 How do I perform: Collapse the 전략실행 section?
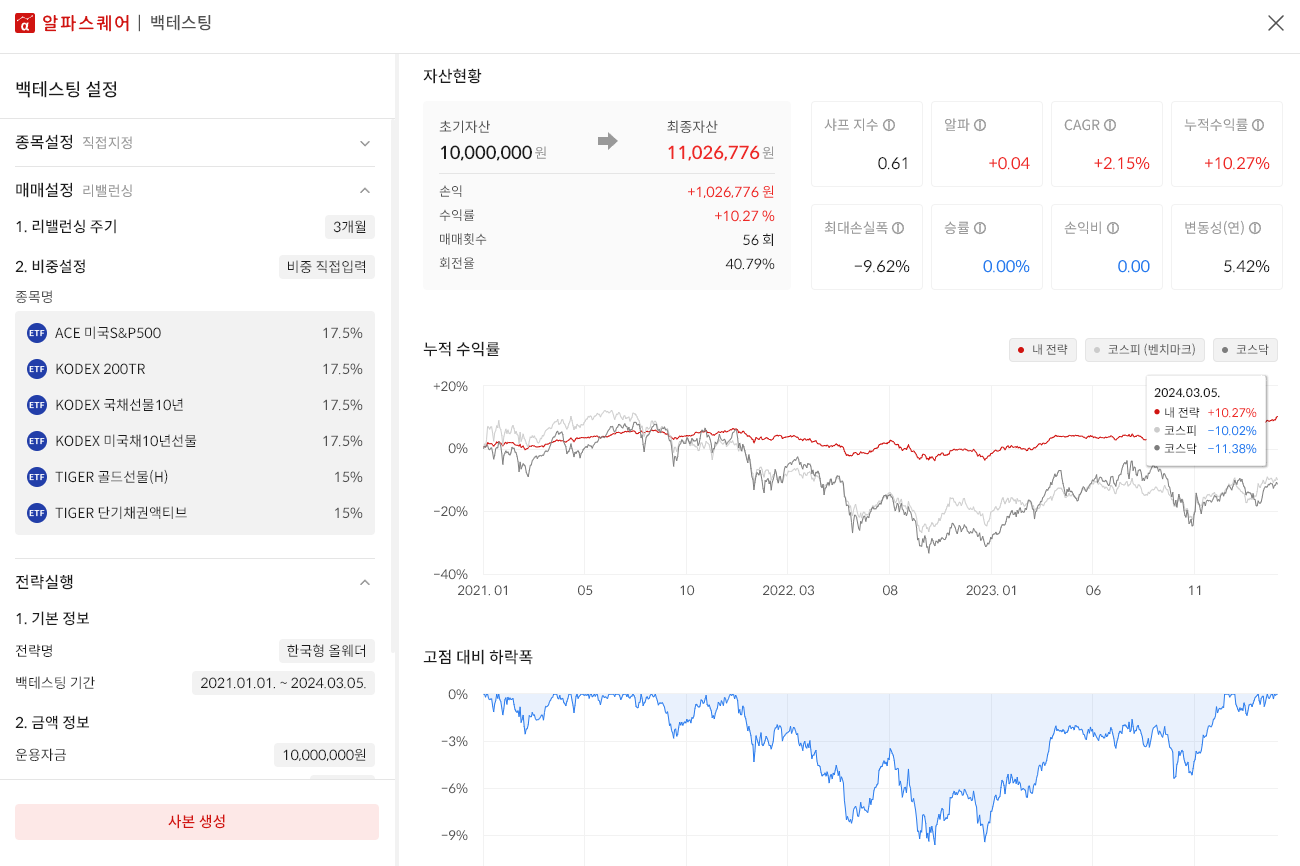tap(365, 582)
